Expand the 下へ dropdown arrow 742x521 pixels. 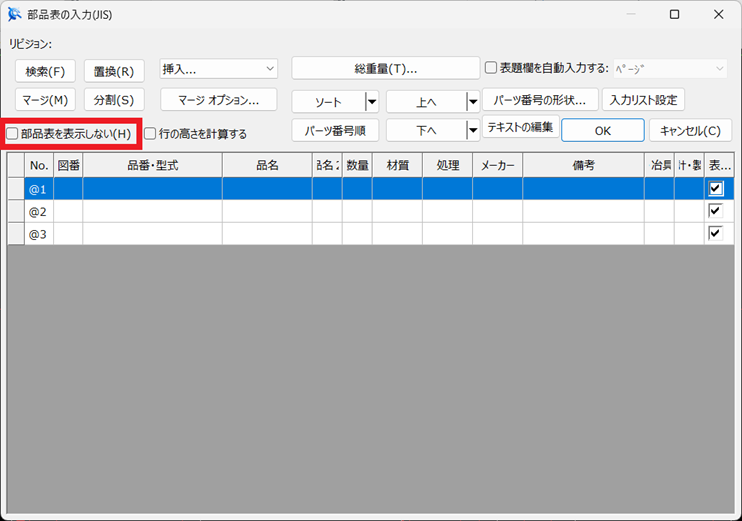pyautogui.click(x=473, y=130)
